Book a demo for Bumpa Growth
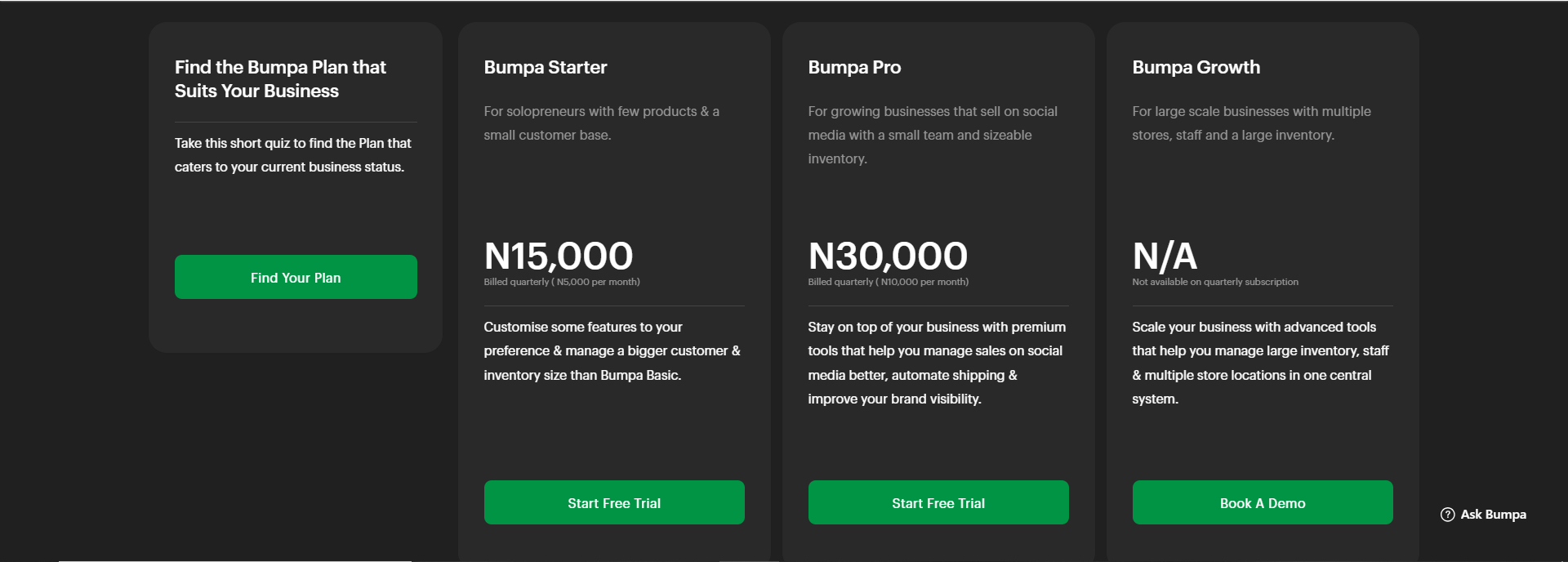The height and width of the screenshot is (562, 1568). [1262, 502]
